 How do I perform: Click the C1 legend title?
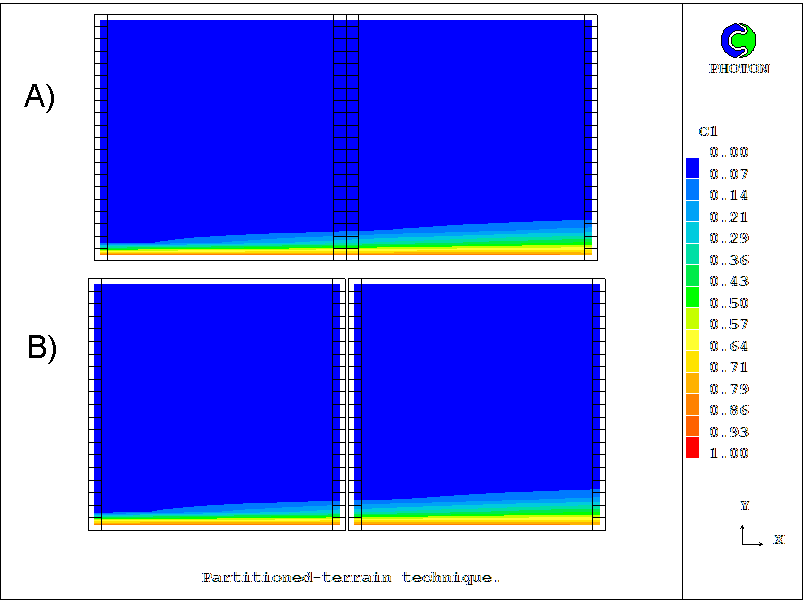pyautogui.click(x=707, y=131)
